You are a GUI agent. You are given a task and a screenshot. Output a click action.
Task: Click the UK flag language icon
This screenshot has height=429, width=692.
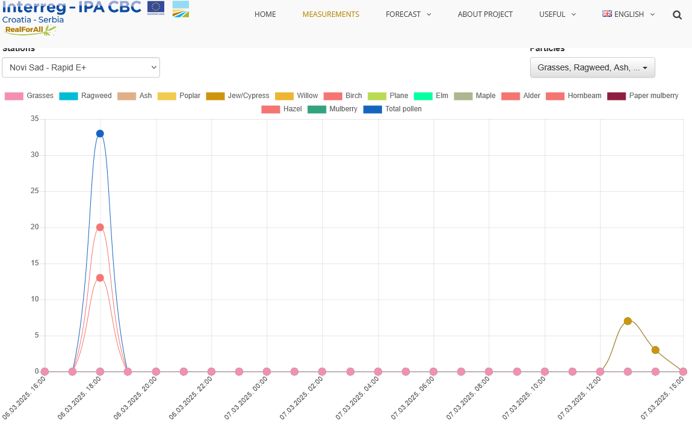607,14
